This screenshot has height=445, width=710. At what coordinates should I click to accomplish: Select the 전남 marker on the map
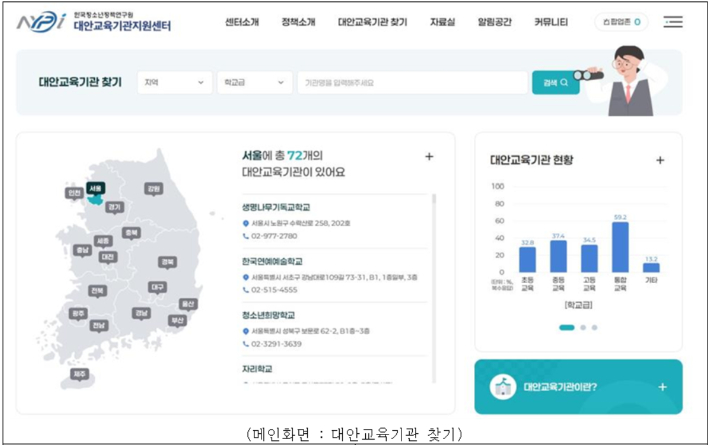pyautogui.click(x=99, y=325)
